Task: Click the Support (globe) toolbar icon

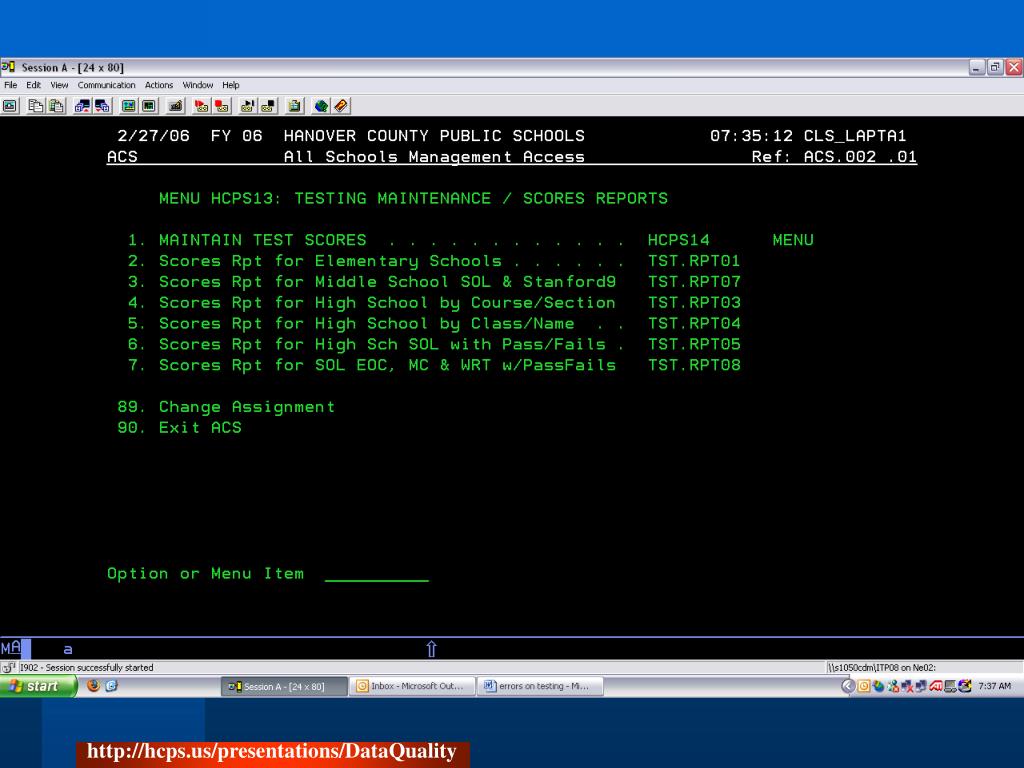Action: click(321, 106)
